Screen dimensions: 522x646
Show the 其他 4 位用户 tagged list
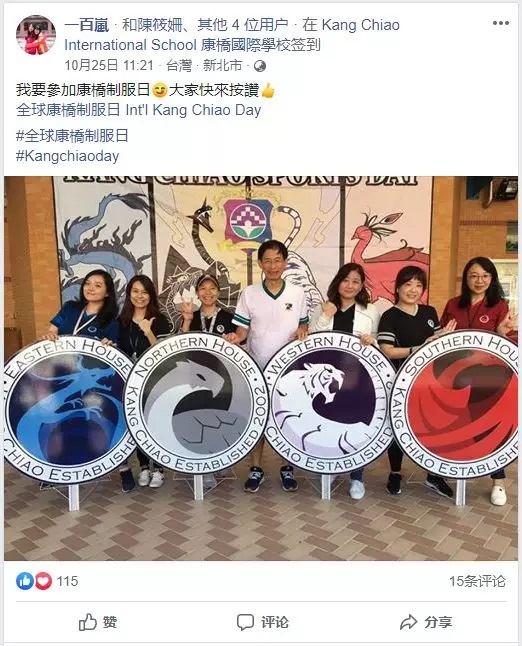[x=243, y=25]
